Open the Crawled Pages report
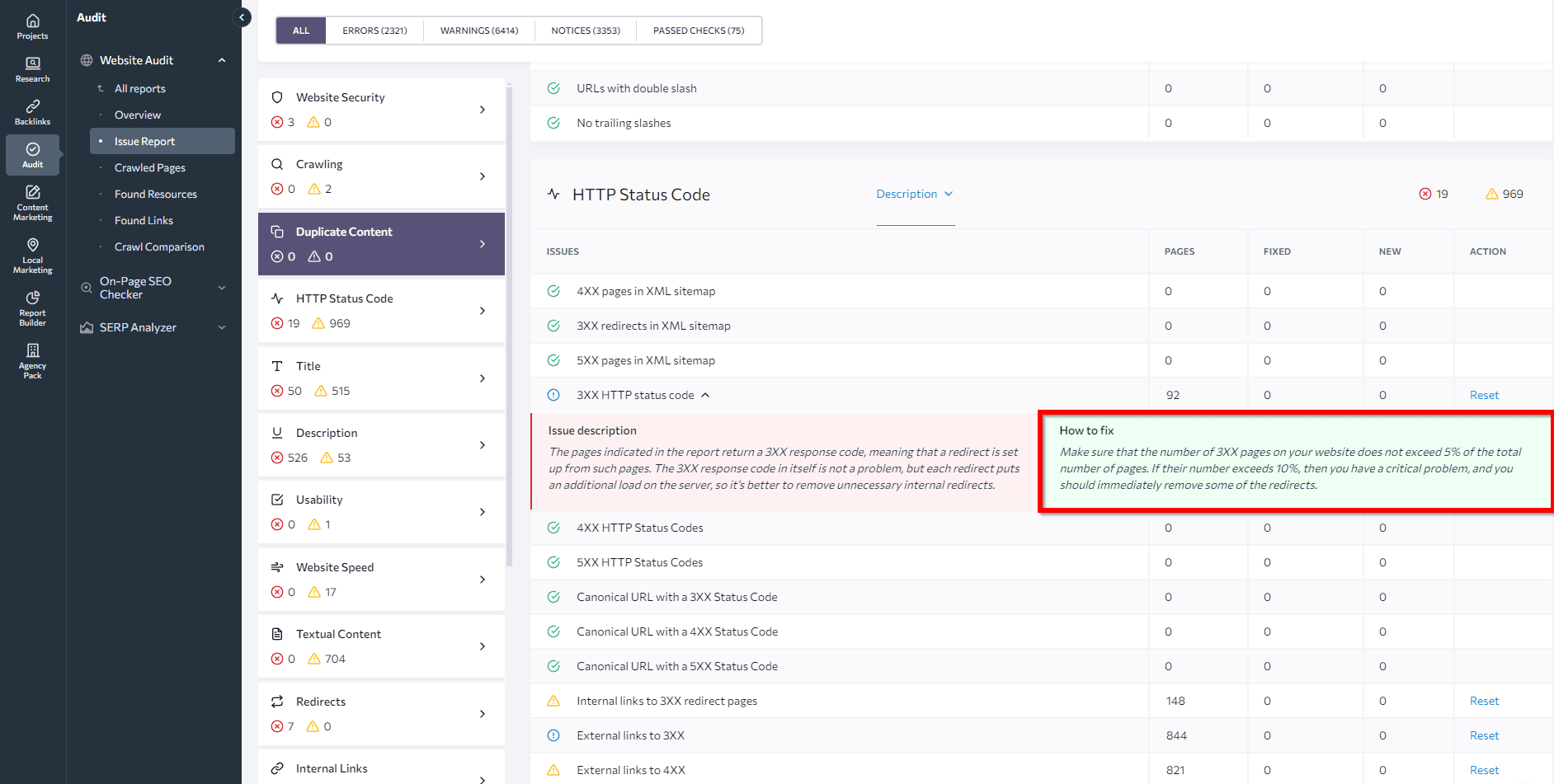The width and height of the screenshot is (1554, 784). pos(149,167)
